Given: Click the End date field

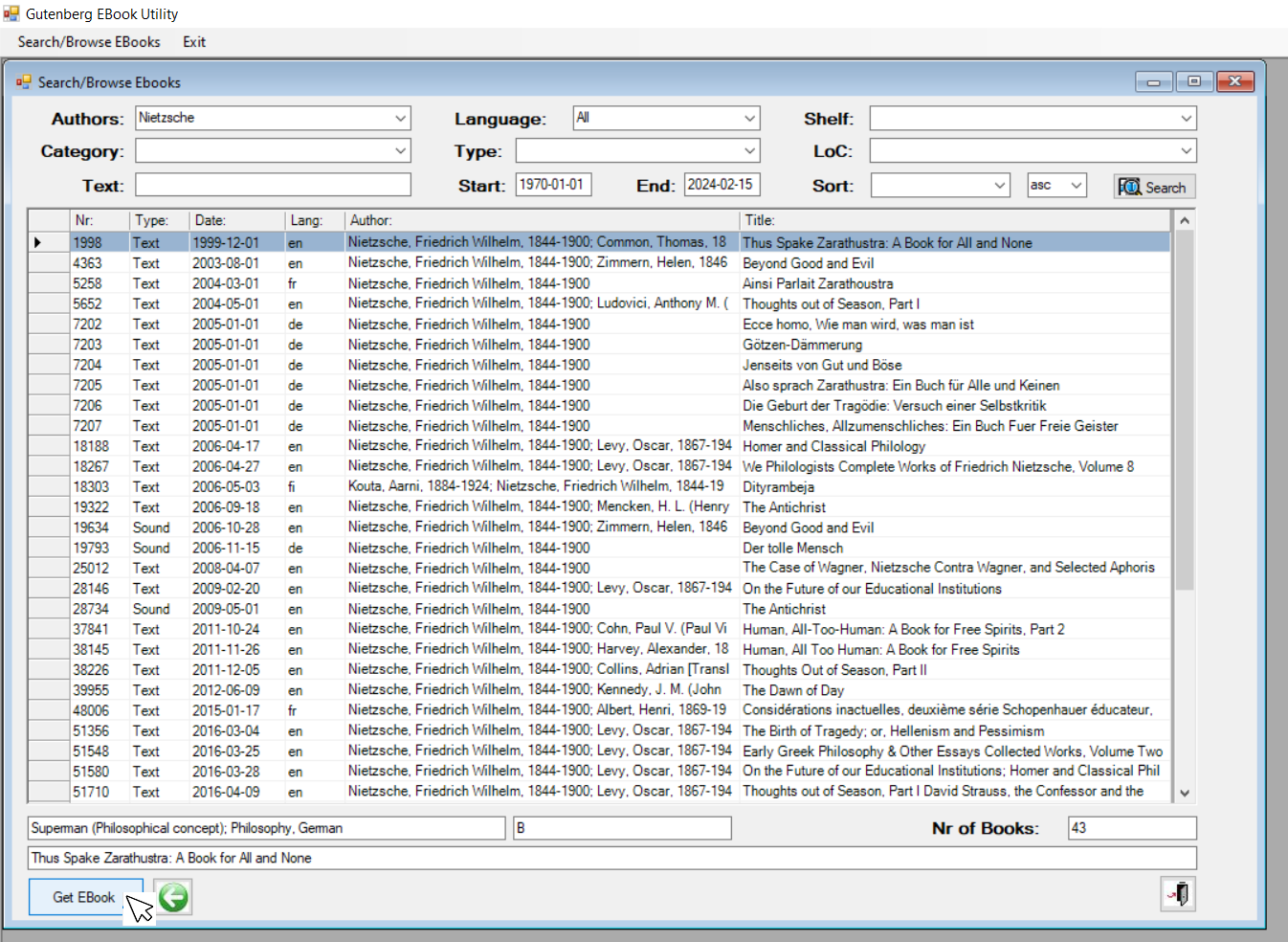Looking at the screenshot, I should click(x=722, y=184).
